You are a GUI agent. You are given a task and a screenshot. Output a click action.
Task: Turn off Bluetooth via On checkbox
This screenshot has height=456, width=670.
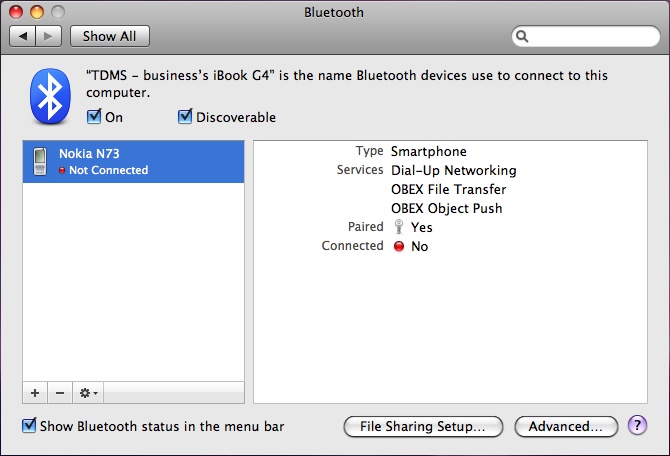[94, 117]
